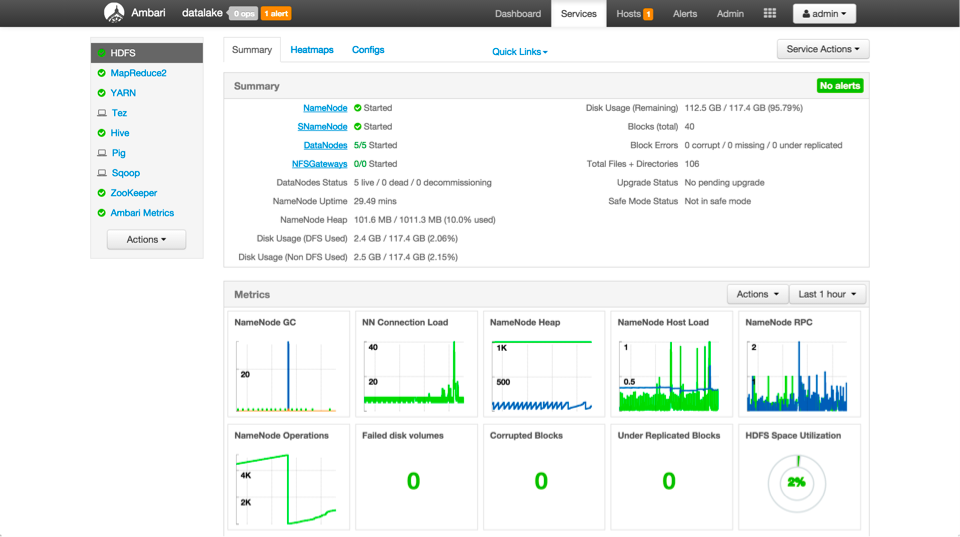Open the admin user dropdown
This screenshot has height=537, width=960.
coord(824,14)
